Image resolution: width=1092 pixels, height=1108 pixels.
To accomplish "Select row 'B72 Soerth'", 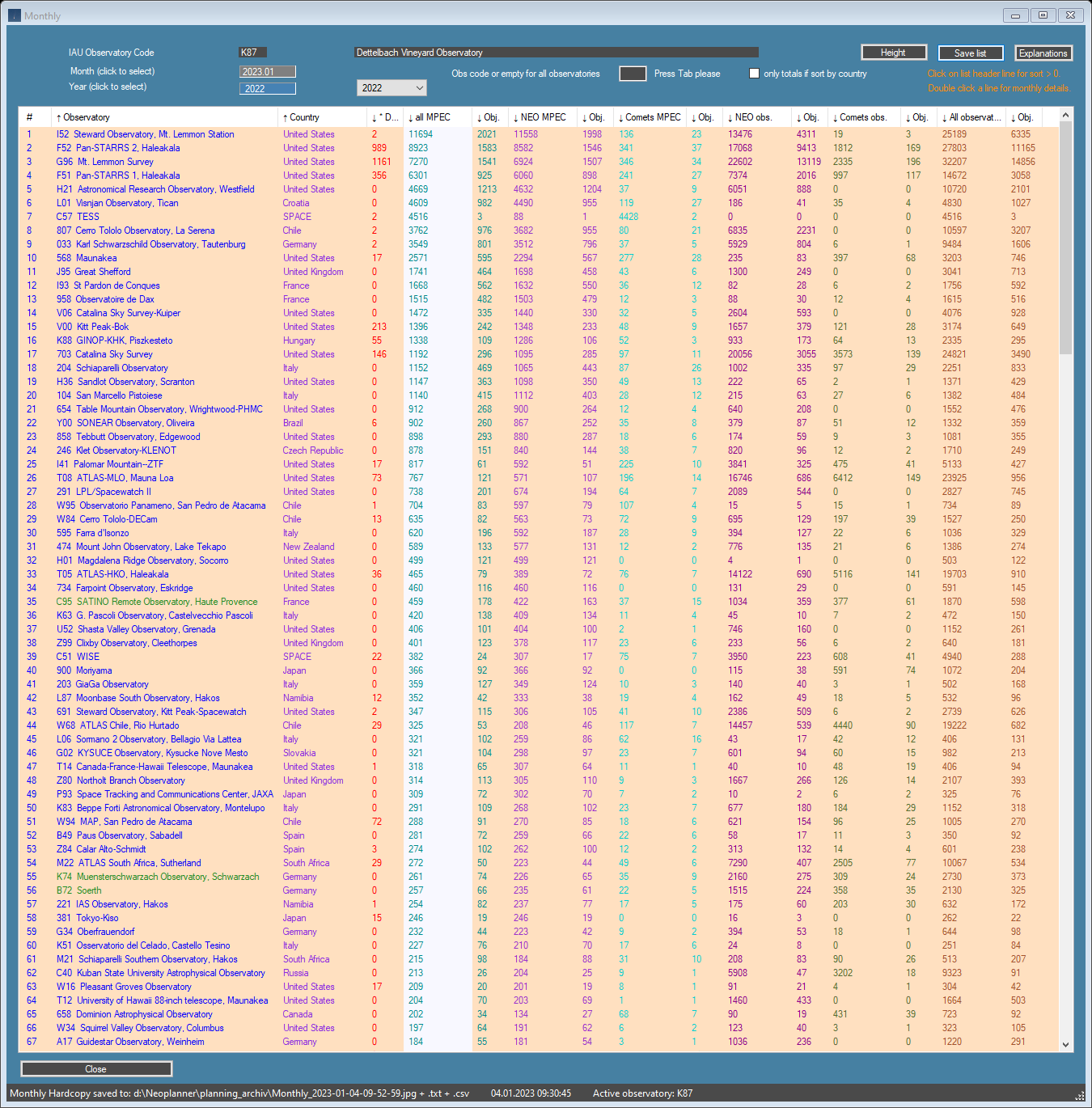I will (x=538, y=890).
